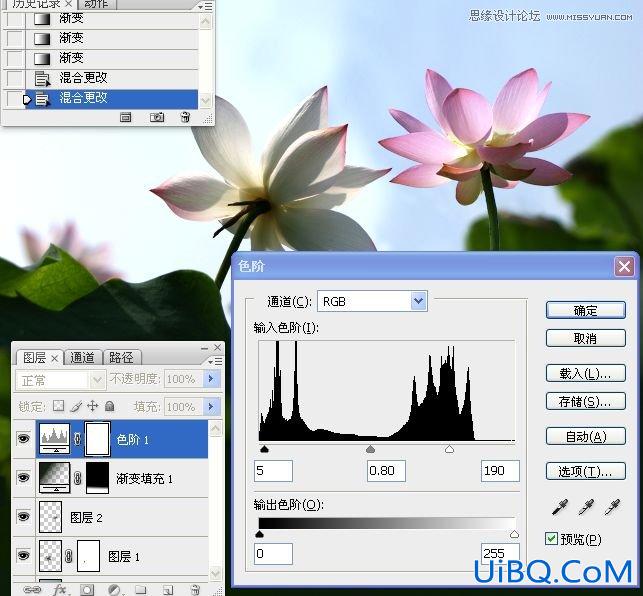This screenshot has height=596, width=643.
Task: Hide the 色阶 1 layer
Action: [24, 438]
